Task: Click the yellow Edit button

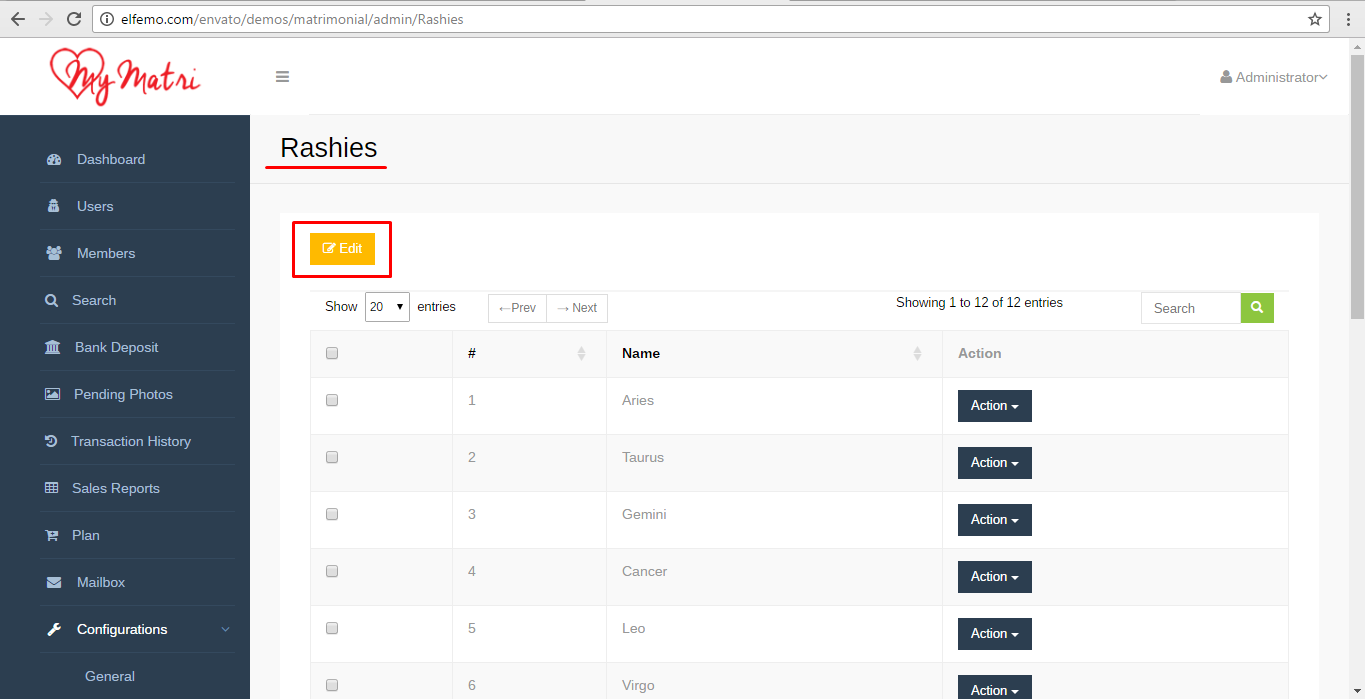Action: click(x=342, y=249)
